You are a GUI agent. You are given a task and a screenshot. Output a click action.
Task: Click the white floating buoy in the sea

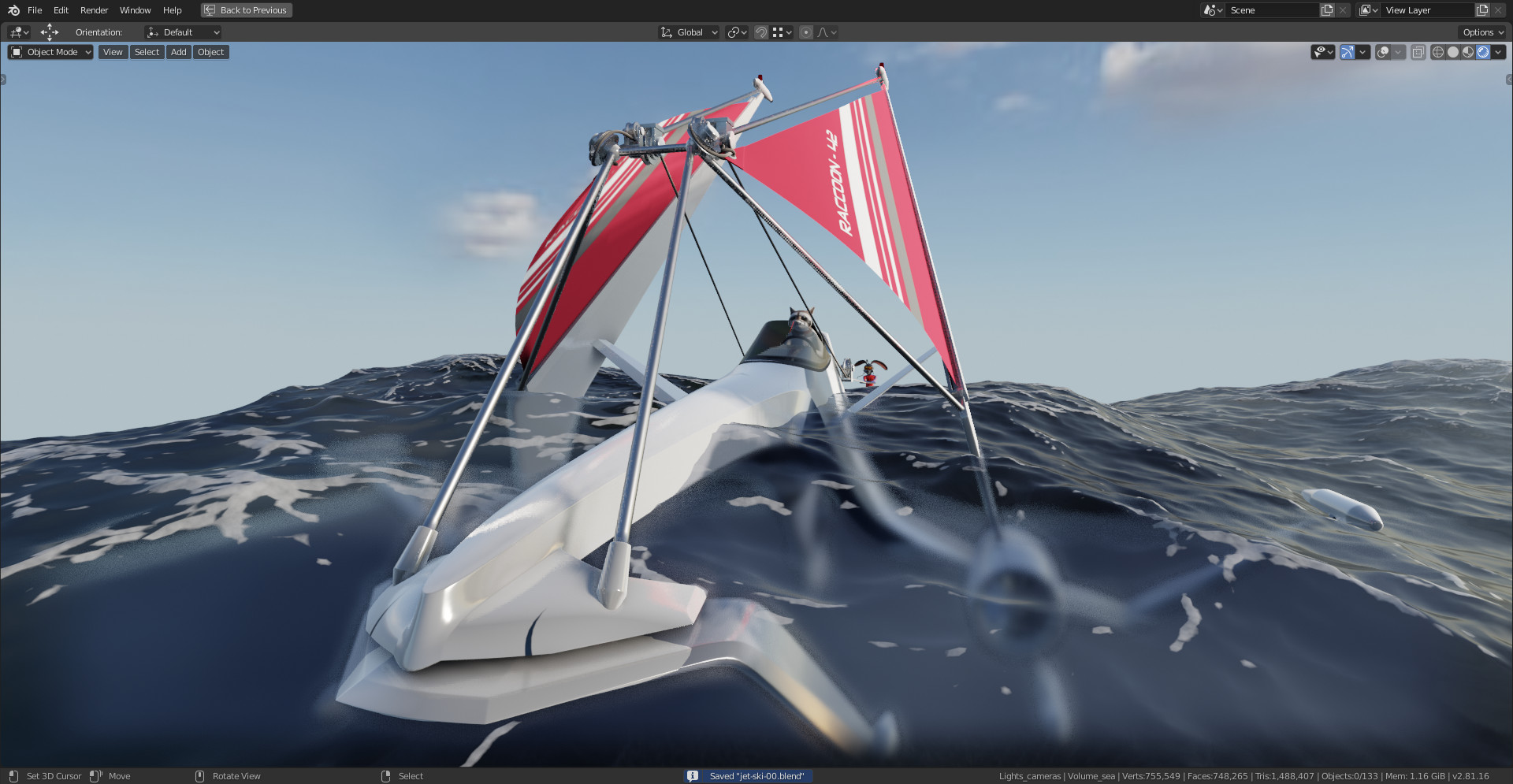[1342, 508]
